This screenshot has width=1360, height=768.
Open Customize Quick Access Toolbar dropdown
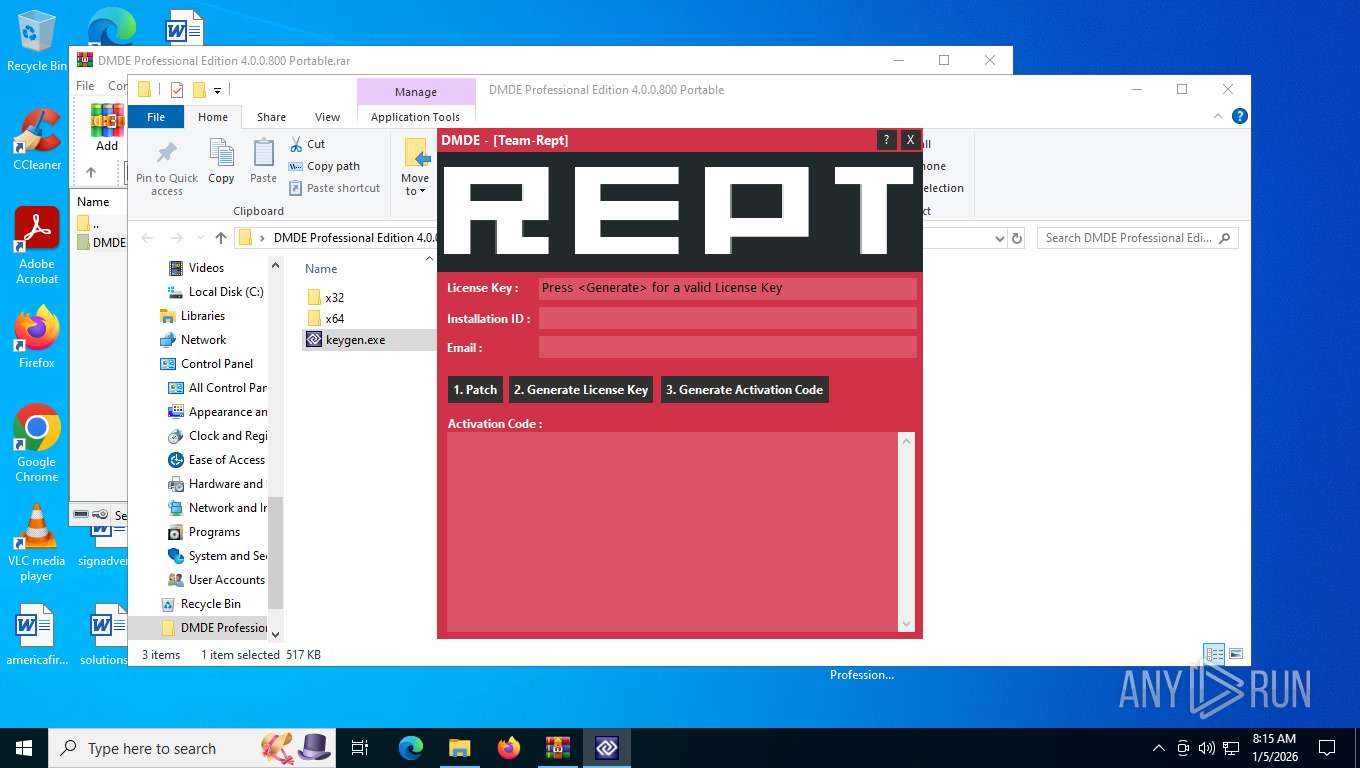coord(217,90)
